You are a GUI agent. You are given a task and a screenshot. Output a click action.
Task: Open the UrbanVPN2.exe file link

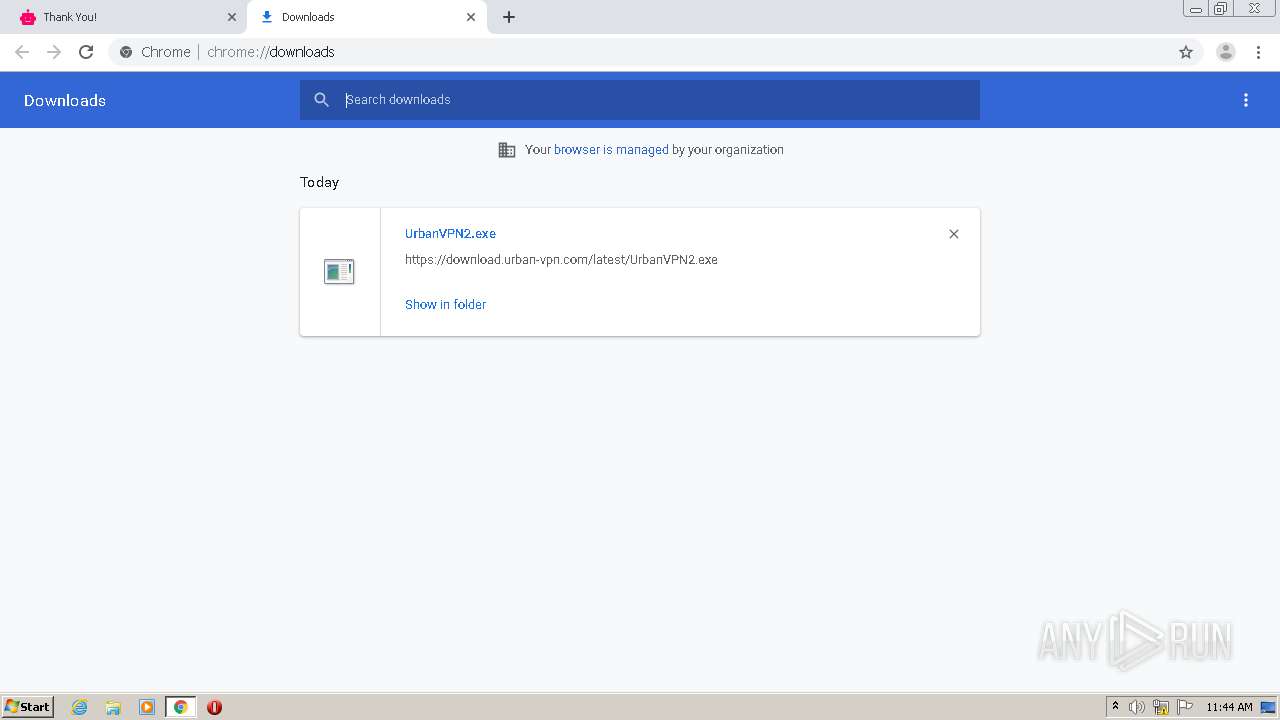450,234
